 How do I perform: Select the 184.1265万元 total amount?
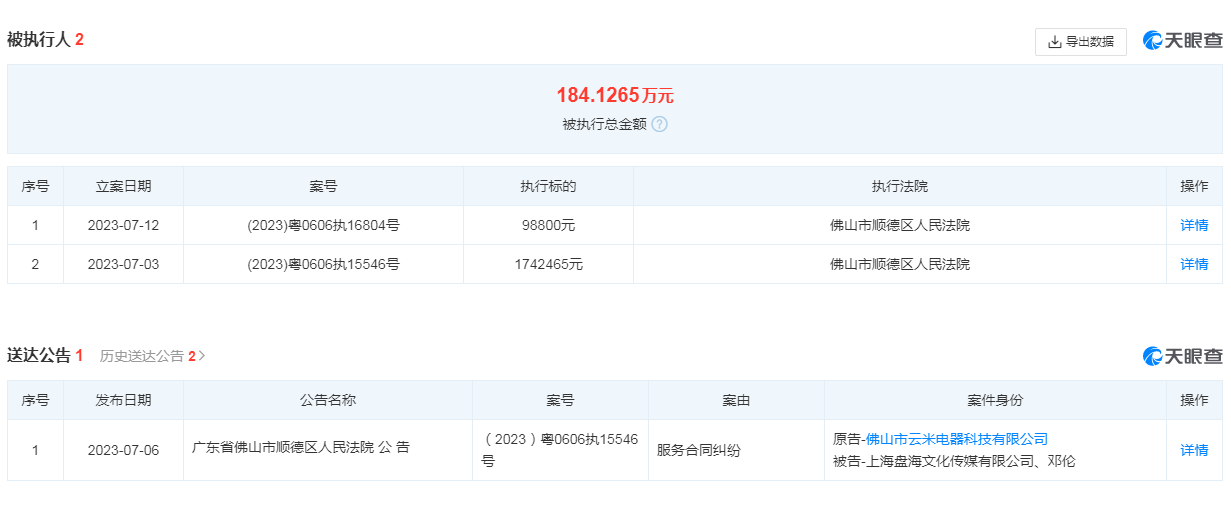tap(614, 96)
